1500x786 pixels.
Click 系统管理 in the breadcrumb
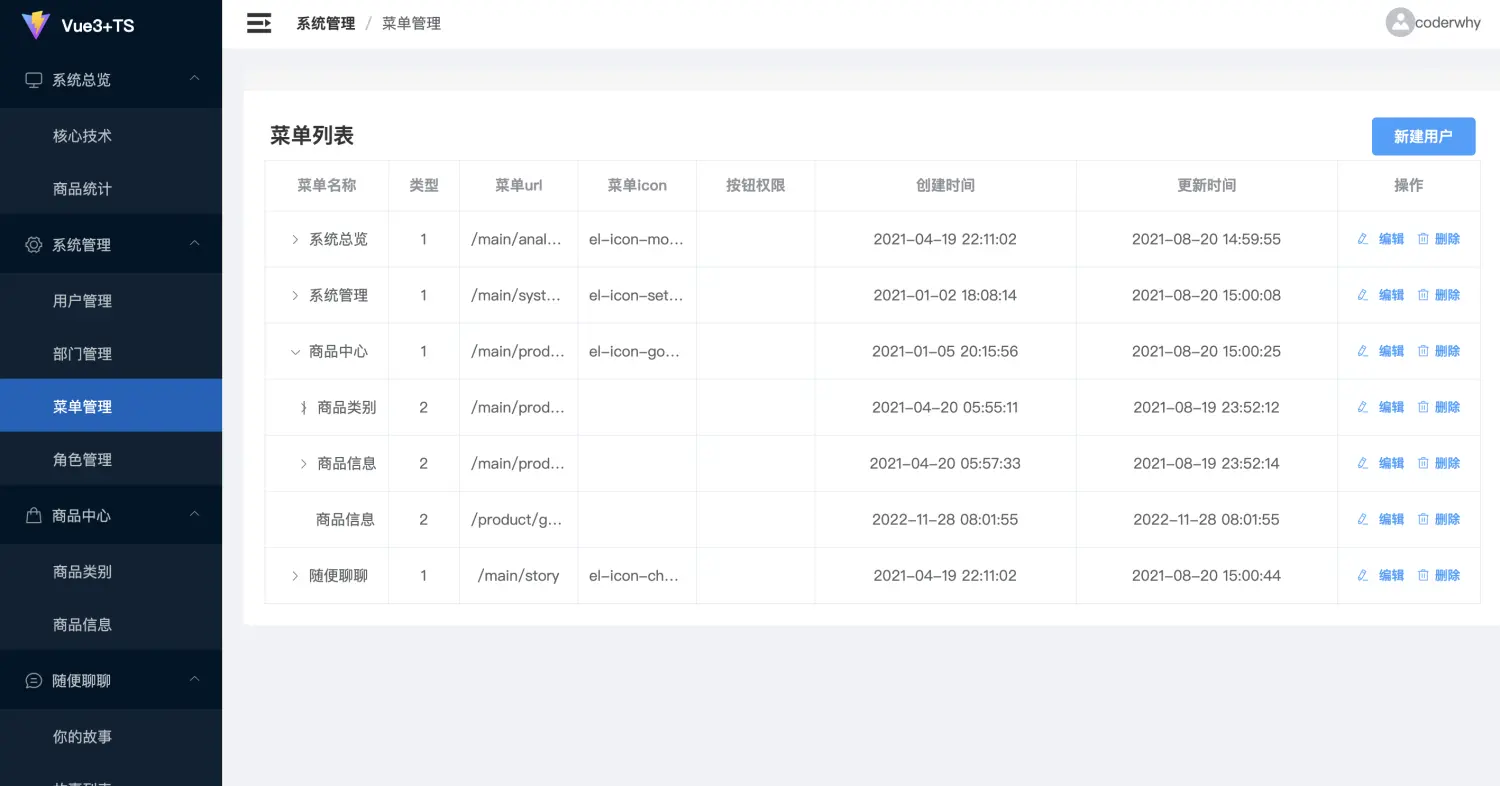click(x=325, y=23)
